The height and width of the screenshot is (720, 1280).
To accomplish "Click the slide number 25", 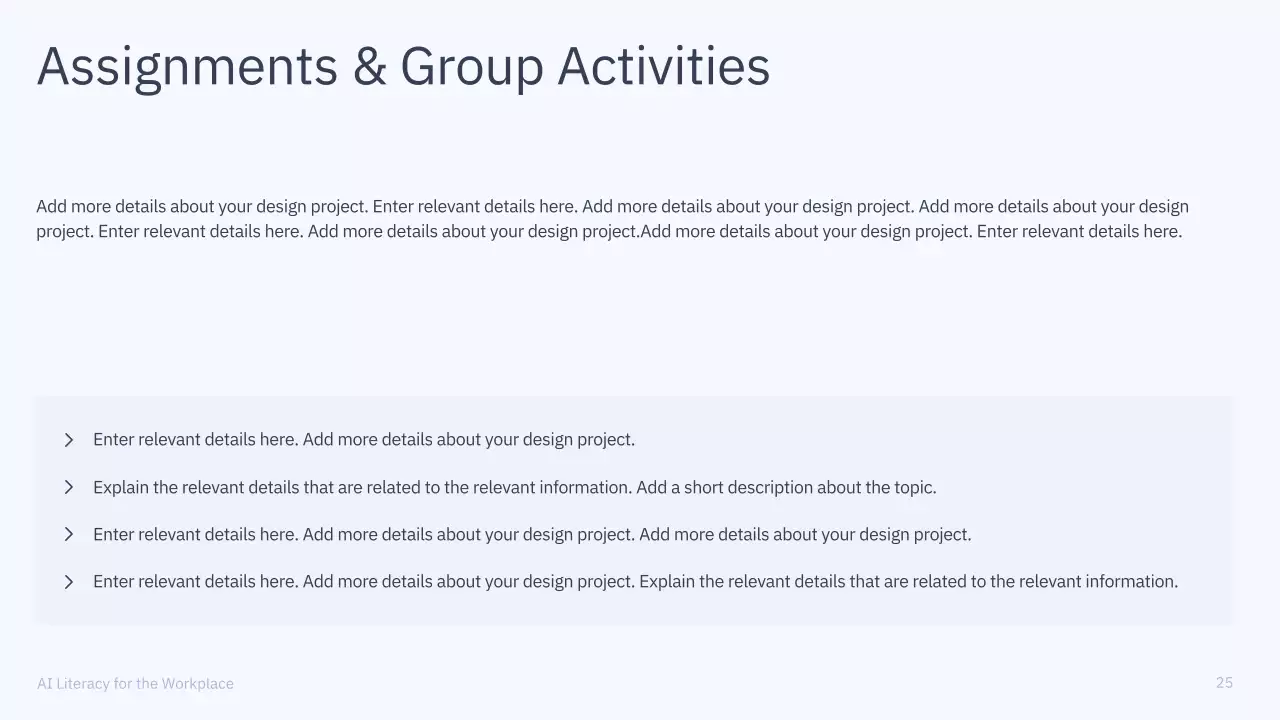I will [1224, 683].
